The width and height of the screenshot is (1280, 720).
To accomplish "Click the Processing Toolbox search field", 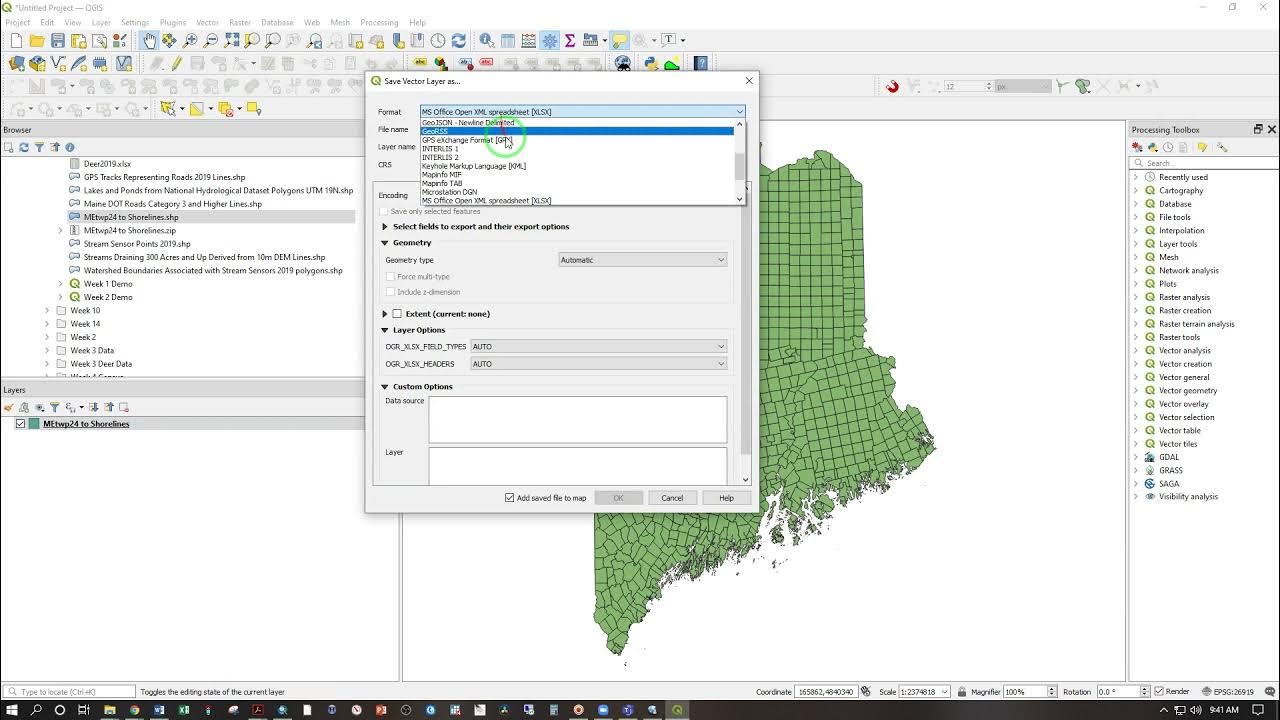I will point(1204,163).
